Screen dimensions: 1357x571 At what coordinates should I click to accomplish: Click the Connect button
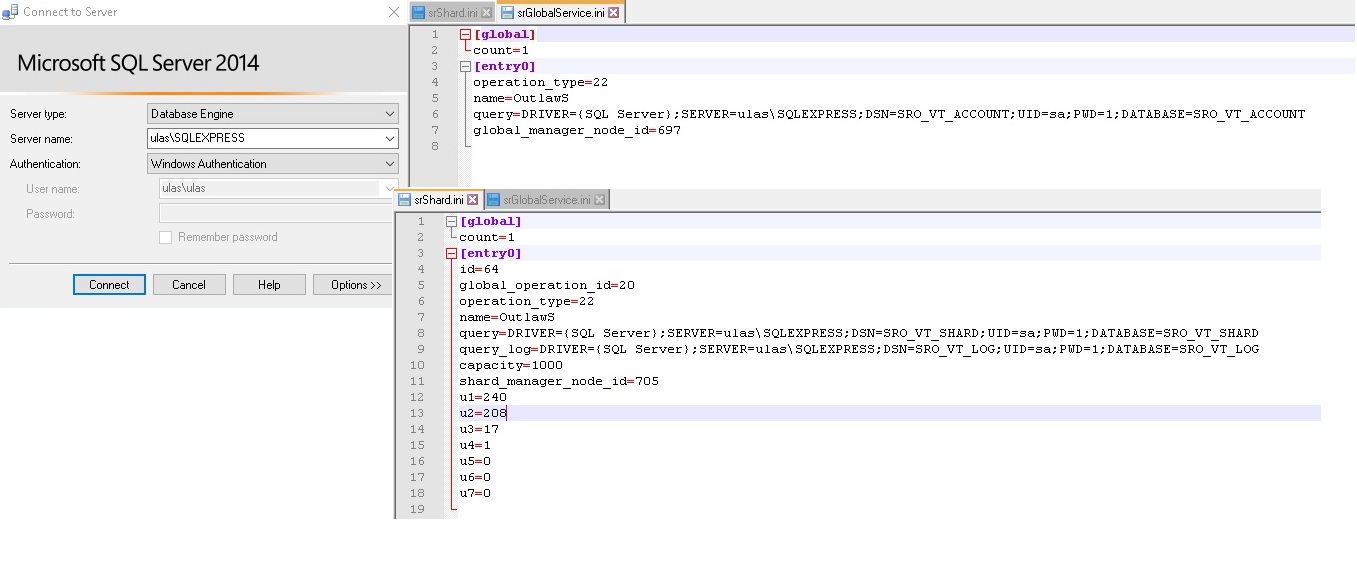tap(109, 285)
